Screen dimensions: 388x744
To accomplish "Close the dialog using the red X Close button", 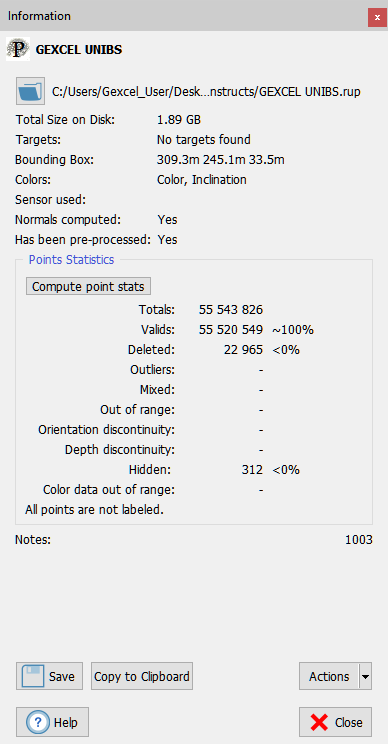I will (x=335, y=722).
